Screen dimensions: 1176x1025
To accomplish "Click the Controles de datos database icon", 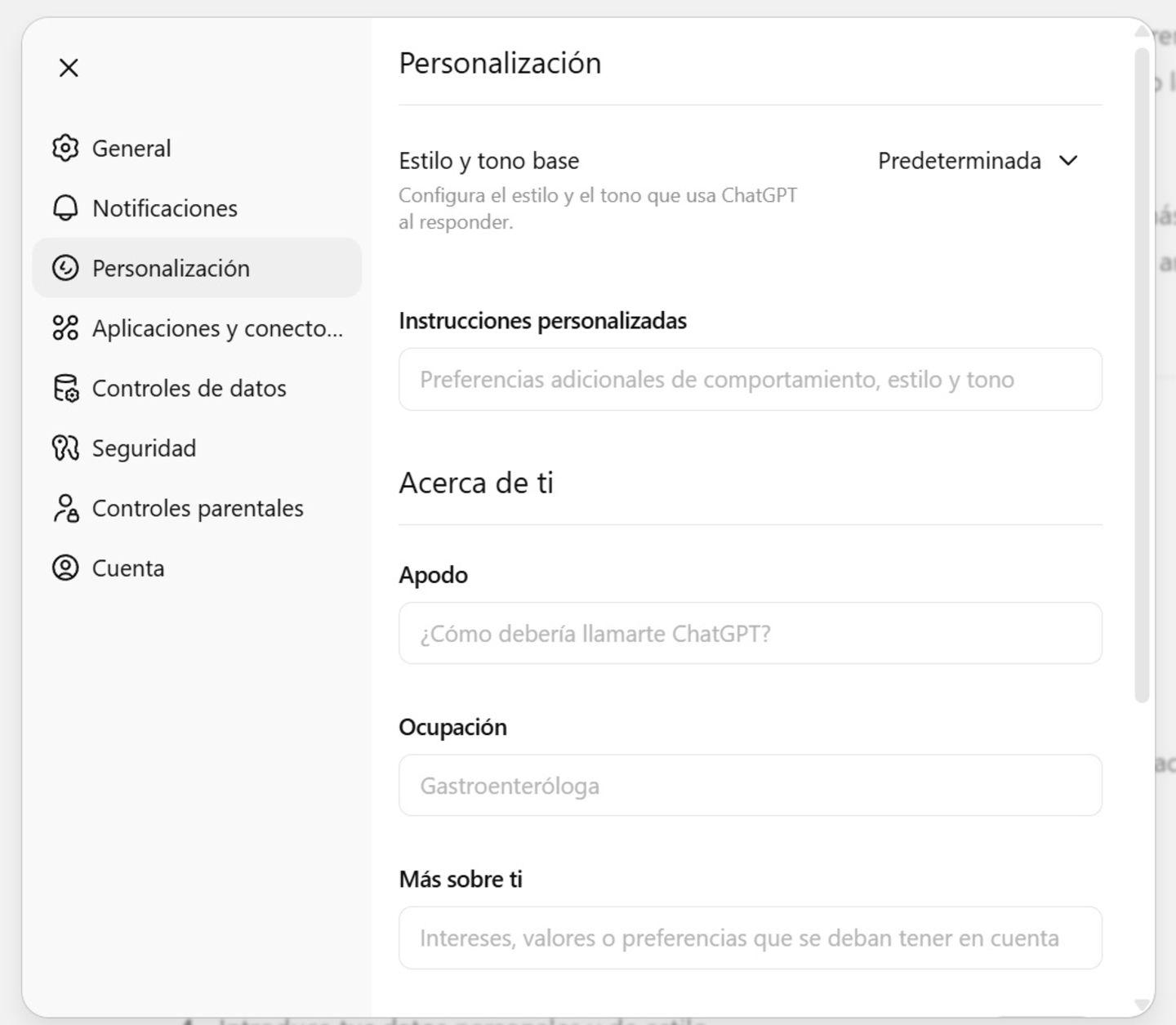I will 65,389.
